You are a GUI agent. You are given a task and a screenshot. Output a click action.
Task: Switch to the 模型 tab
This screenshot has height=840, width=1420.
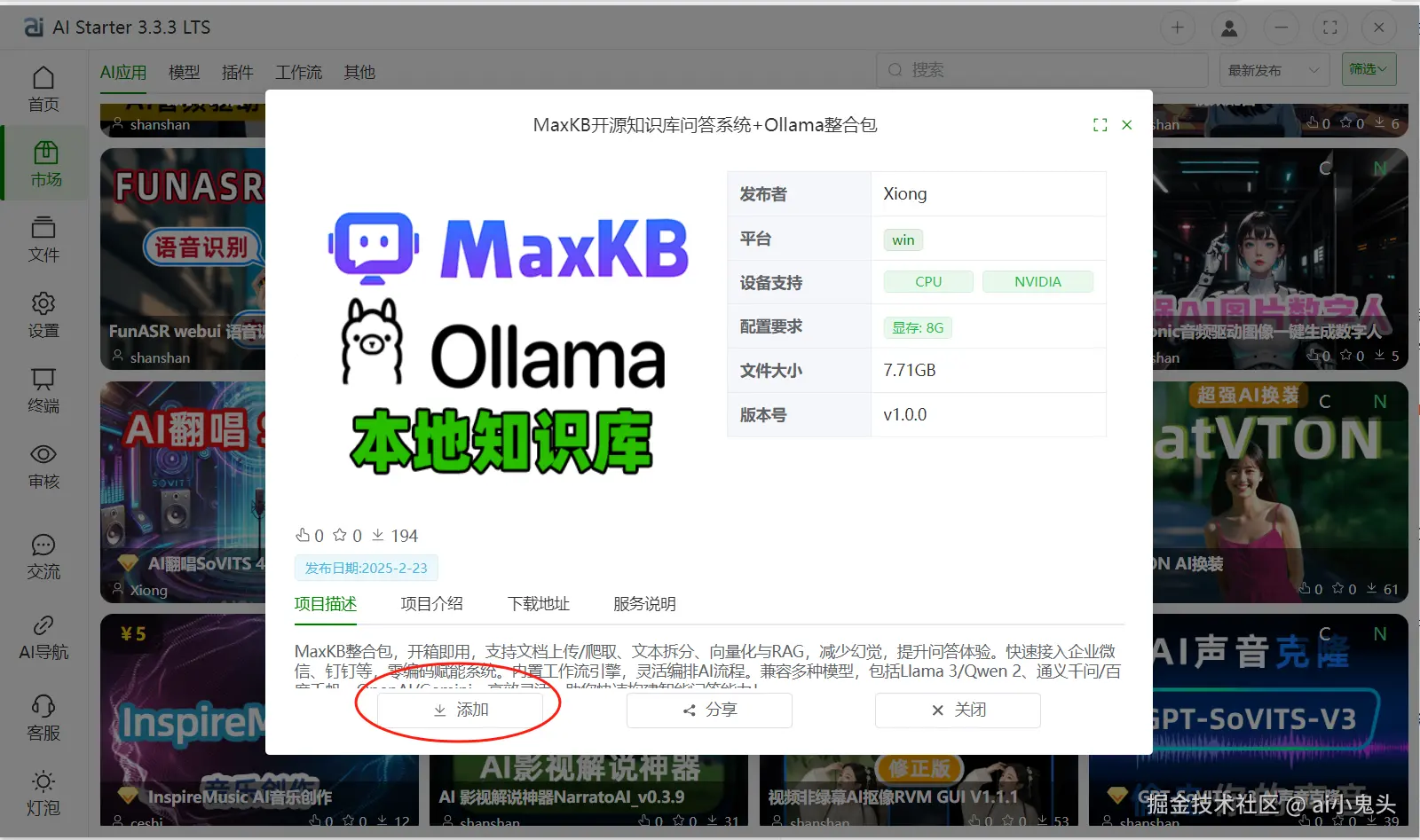click(x=185, y=72)
